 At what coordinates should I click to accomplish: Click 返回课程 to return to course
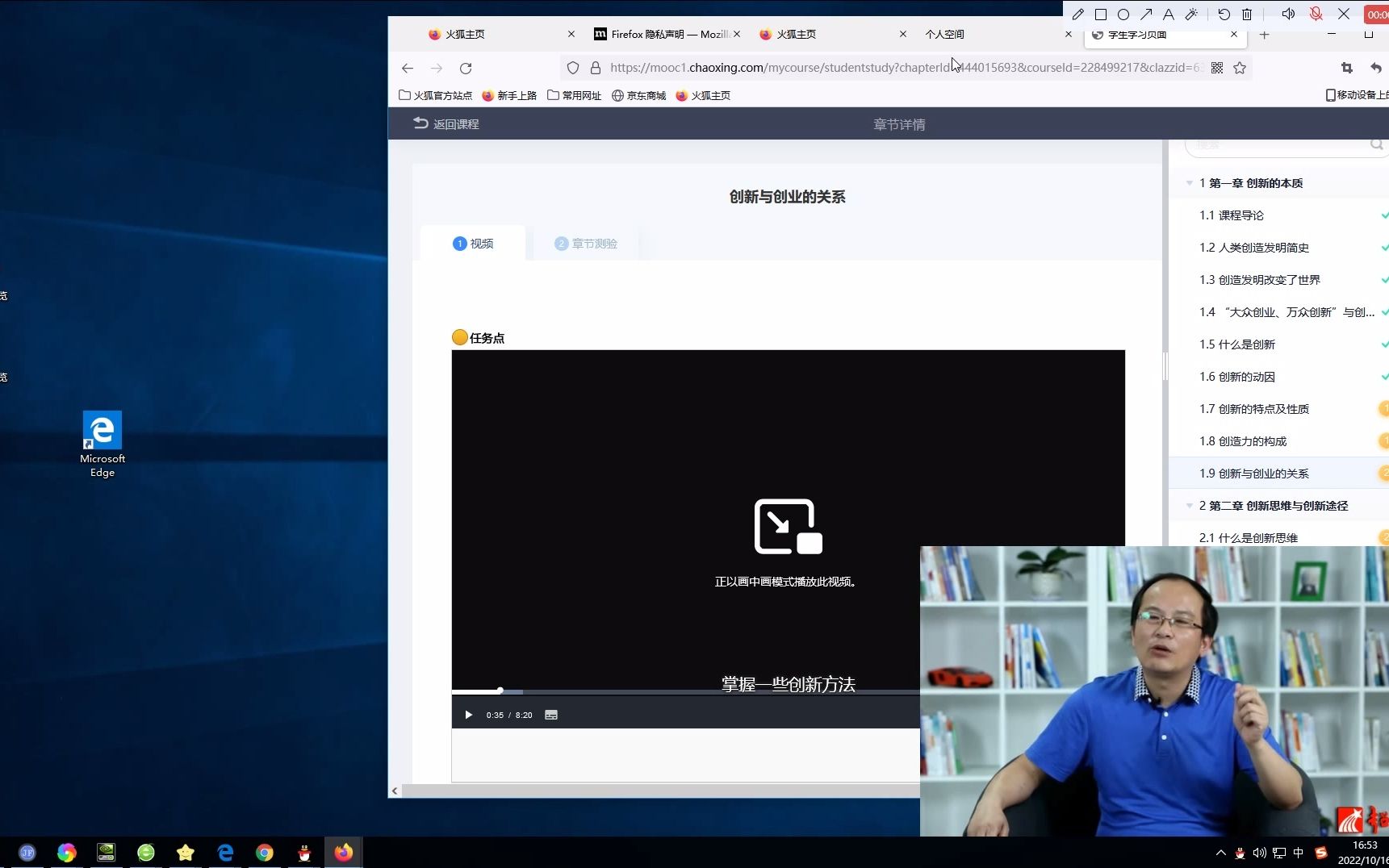tap(446, 123)
